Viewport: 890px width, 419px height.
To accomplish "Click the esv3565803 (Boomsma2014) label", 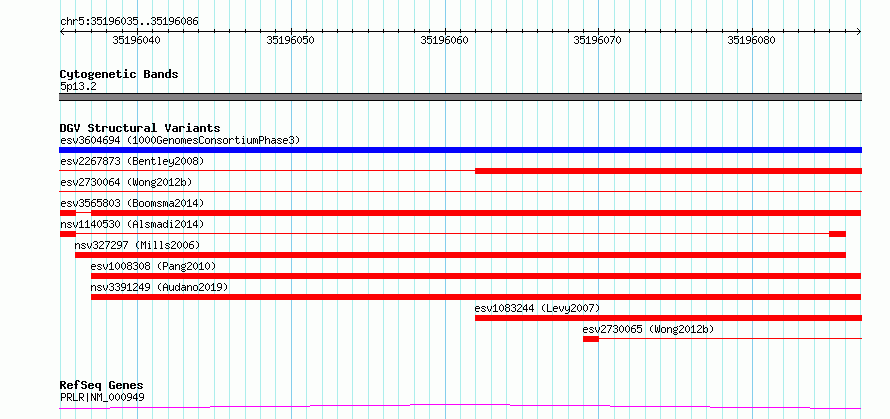I will (x=132, y=203).
